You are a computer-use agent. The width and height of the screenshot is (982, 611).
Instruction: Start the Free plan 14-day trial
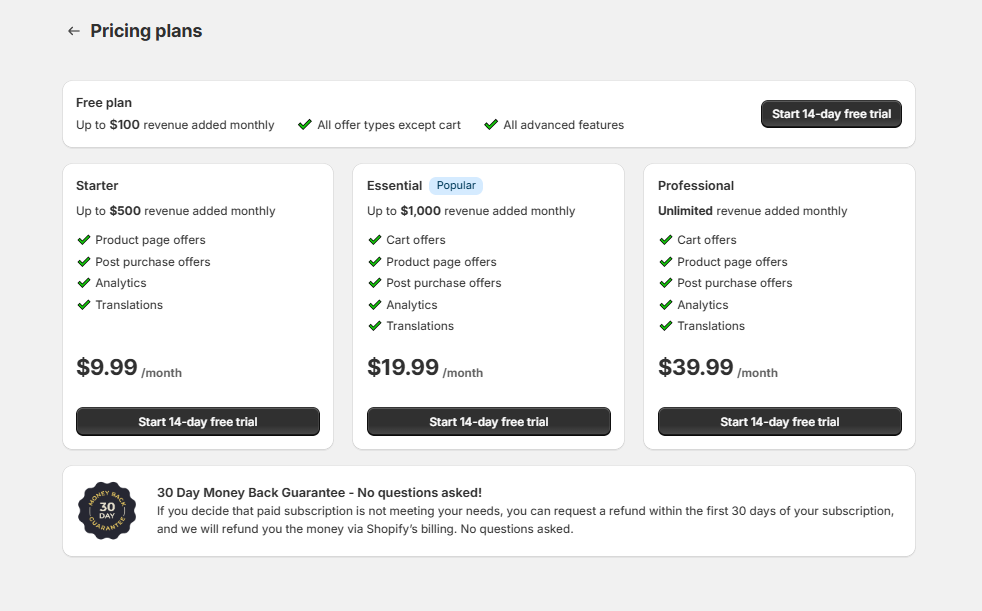[831, 114]
